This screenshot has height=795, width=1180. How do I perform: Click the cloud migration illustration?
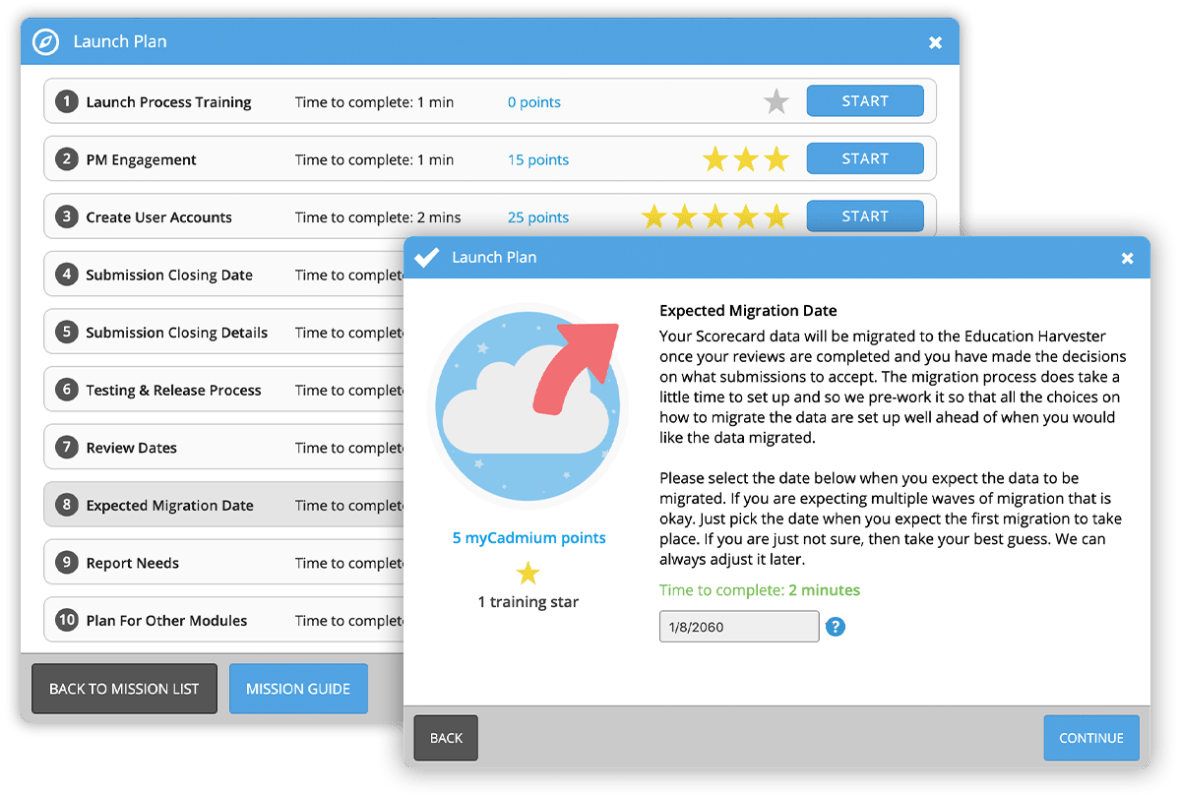click(x=528, y=406)
